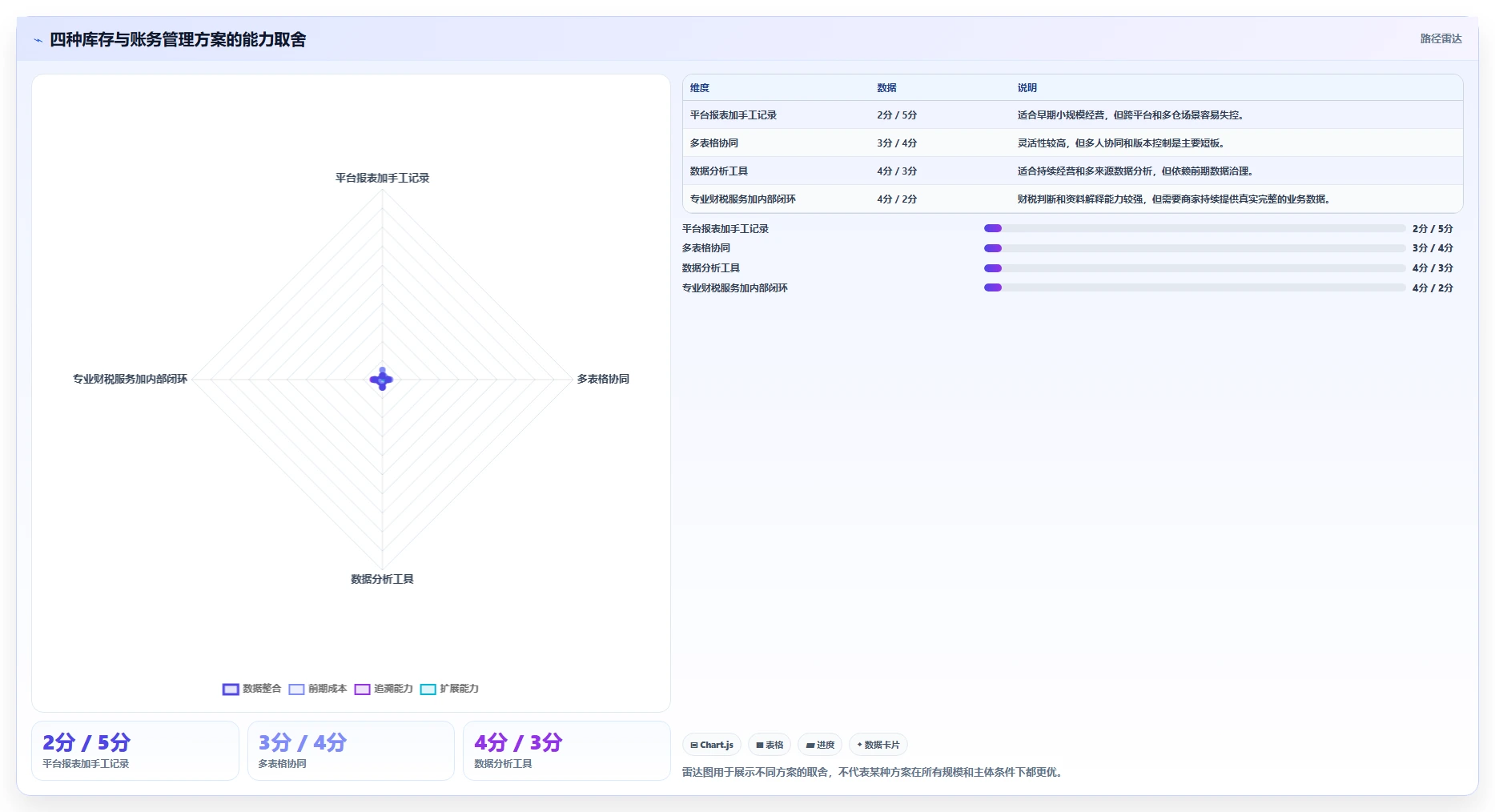Click the 进度 tag chip
Screen dimensions: 1495x812
pos(820,745)
